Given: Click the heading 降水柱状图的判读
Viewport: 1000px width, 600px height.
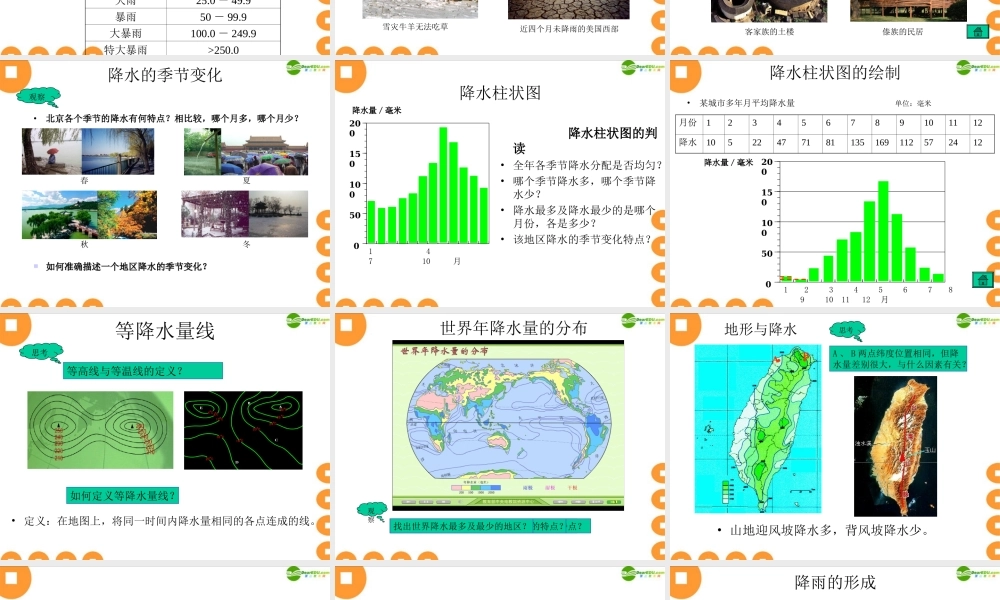Looking at the screenshot, I should [586, 140].
